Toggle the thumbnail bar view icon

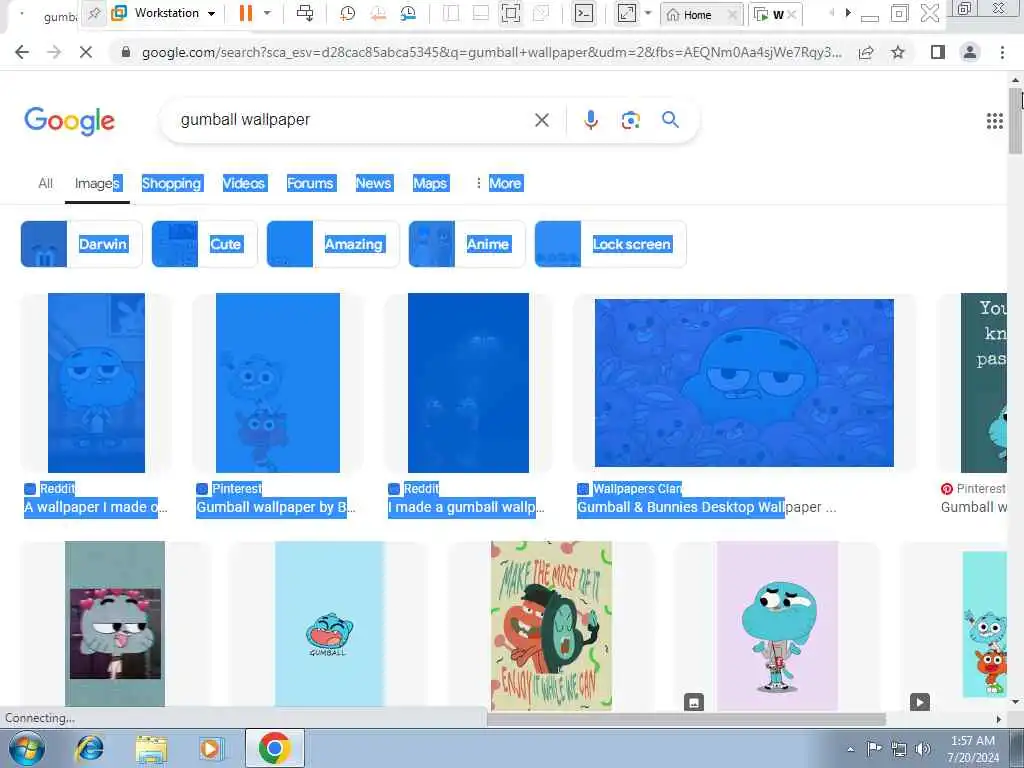tap(481, 13)
